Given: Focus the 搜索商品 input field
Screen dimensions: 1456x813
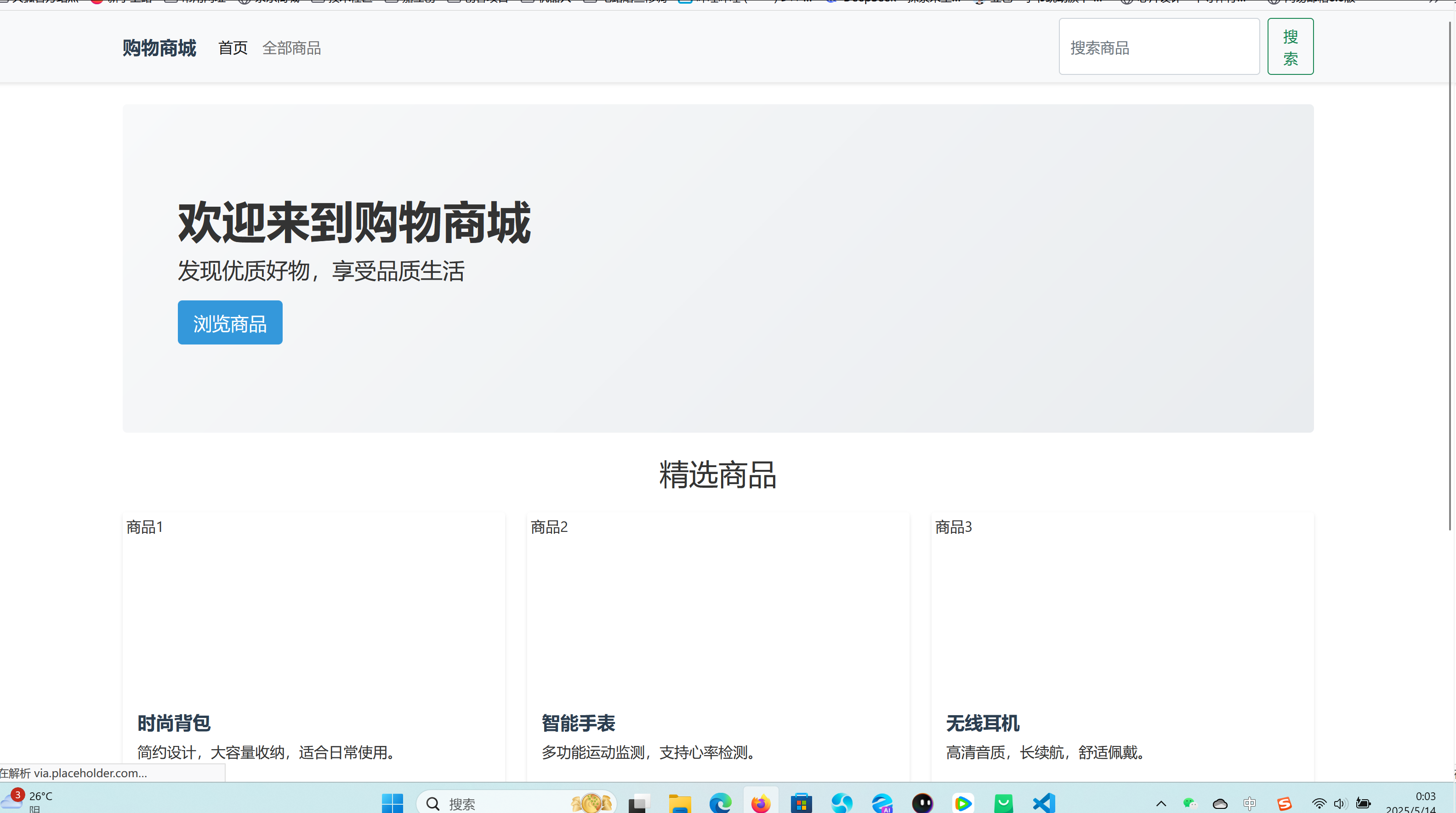Looking at the screenshot, I should 1159,47.
